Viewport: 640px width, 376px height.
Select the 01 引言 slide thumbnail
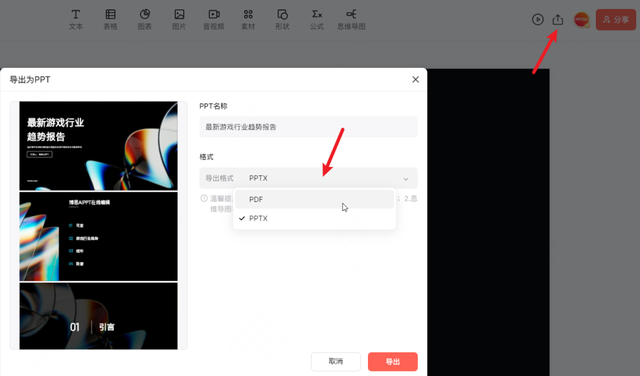pos(98,316)
